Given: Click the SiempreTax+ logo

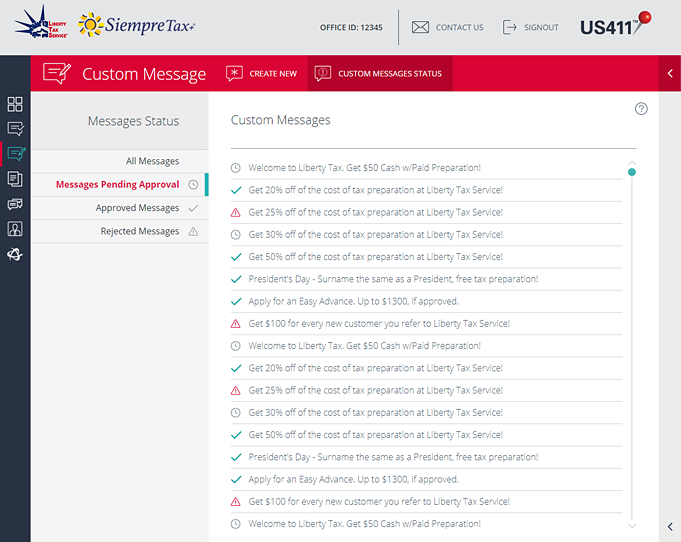Looking at the screenshot, I should click(x=136, y=25).
